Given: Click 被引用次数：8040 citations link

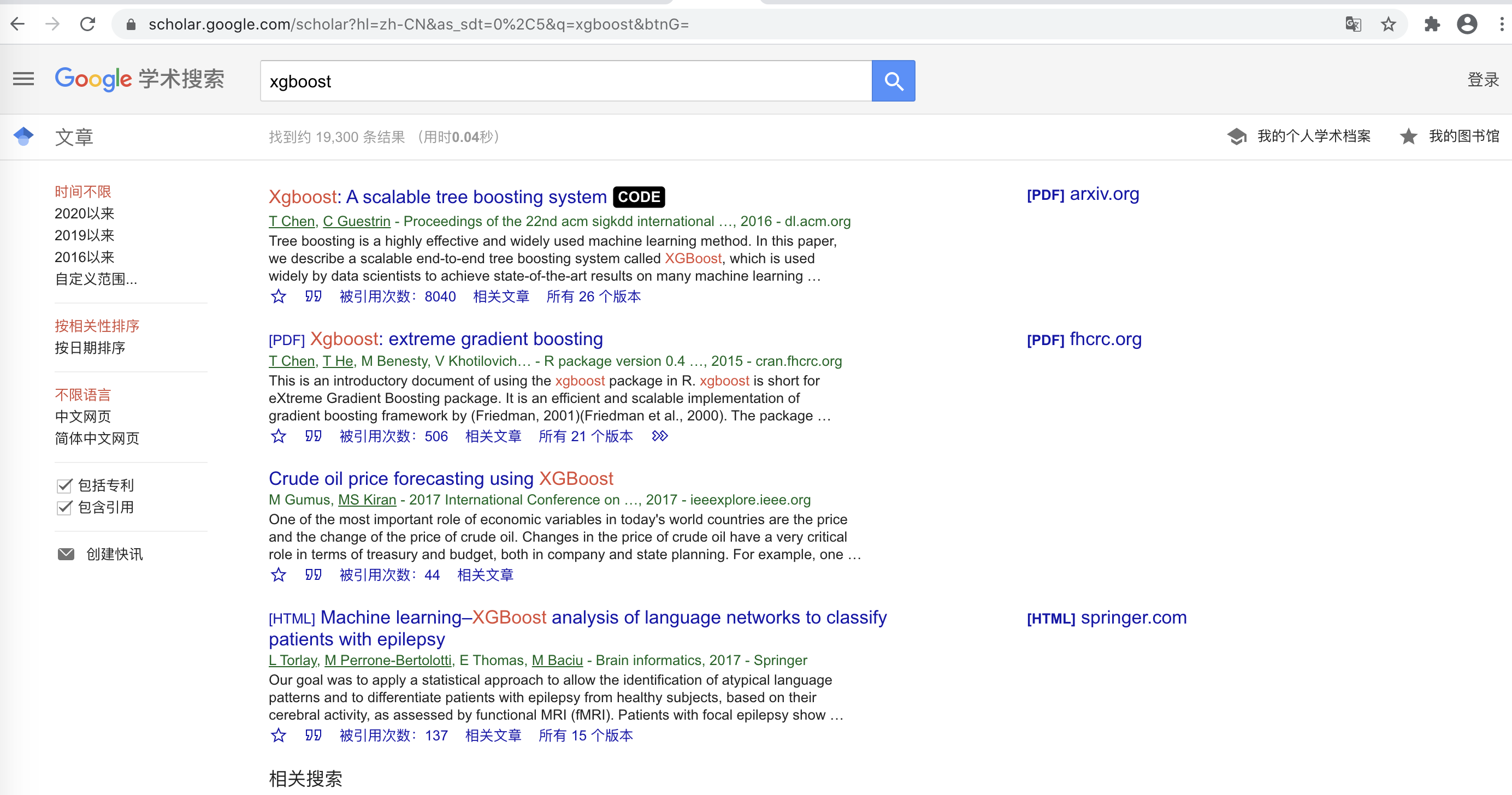Looking at the screenshot, I should point(397,297).
